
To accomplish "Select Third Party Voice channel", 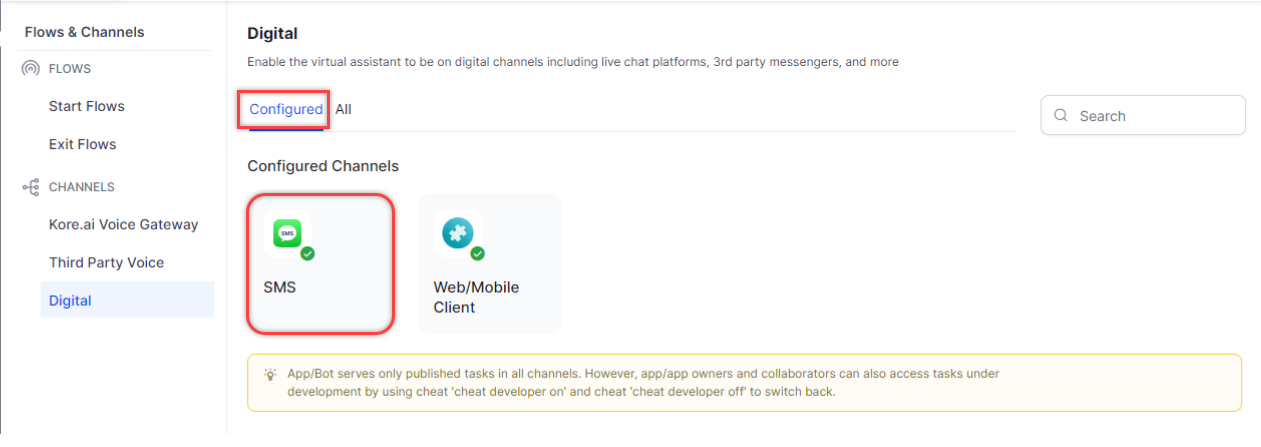I will click(x=106, y=262).
